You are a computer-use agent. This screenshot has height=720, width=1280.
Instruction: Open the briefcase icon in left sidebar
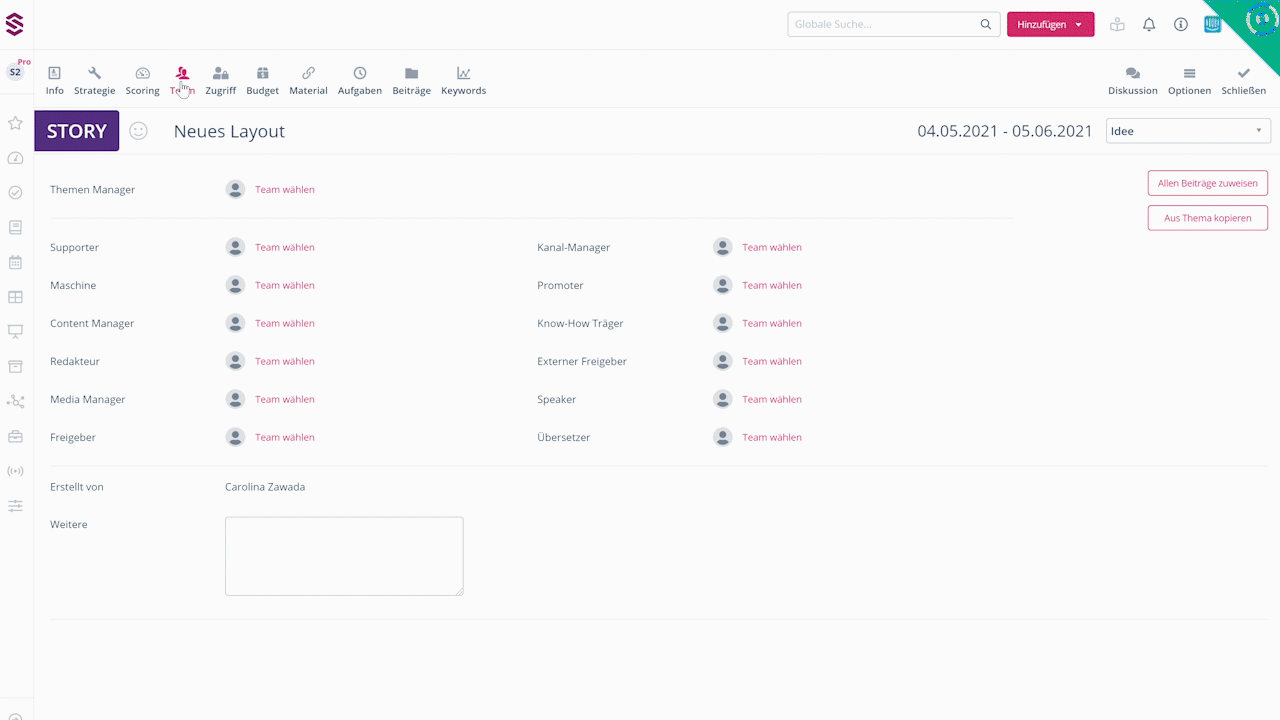tap(15, 436)
